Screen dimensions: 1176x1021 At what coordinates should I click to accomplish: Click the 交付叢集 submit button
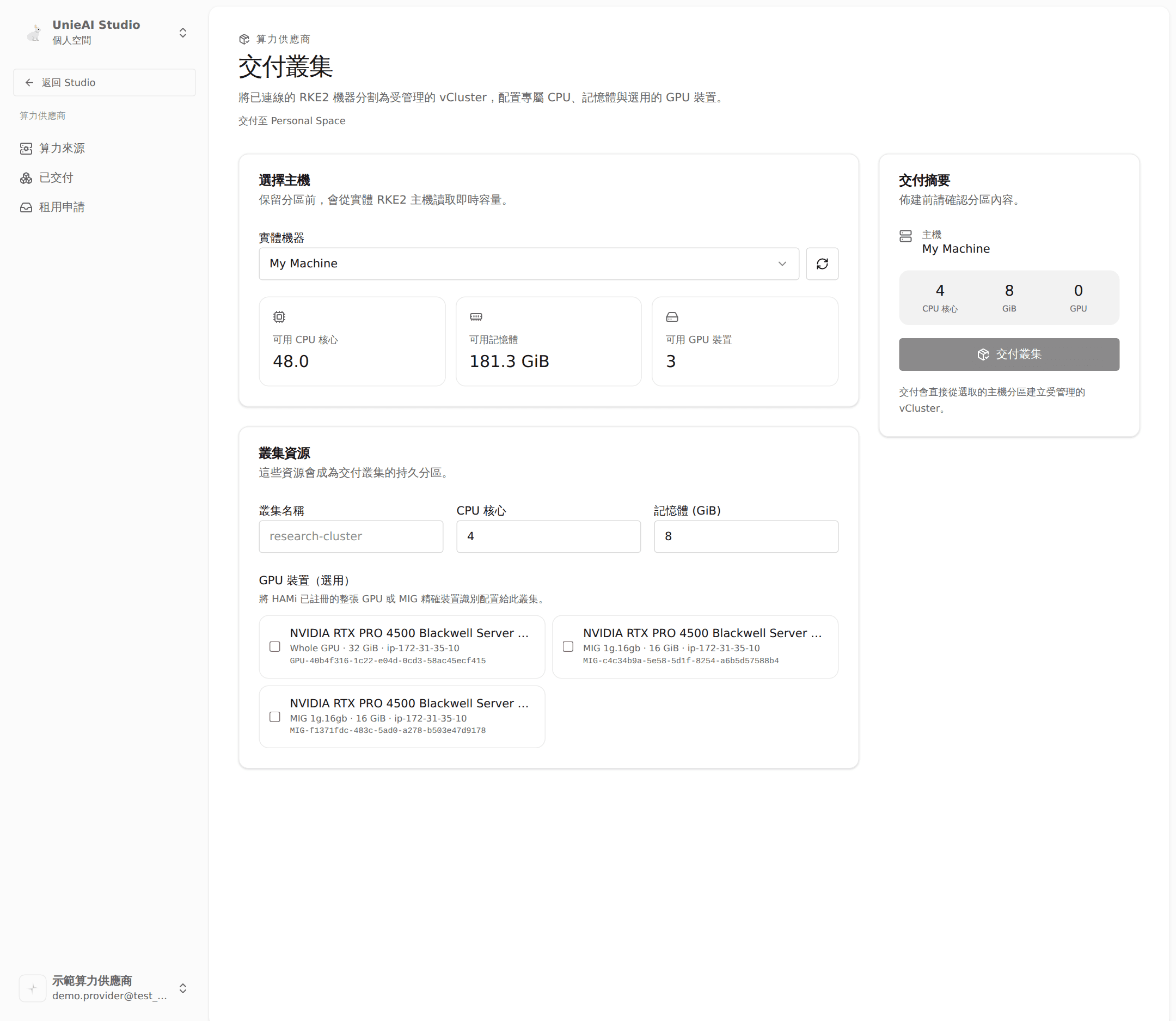pyautogui.click(x=1009, y=354)
